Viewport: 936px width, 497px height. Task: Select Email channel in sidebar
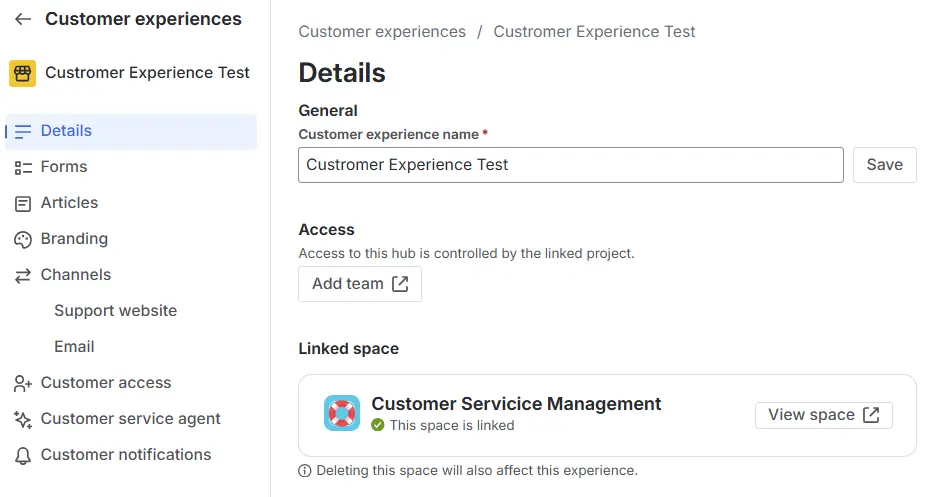tap(74, 347)
